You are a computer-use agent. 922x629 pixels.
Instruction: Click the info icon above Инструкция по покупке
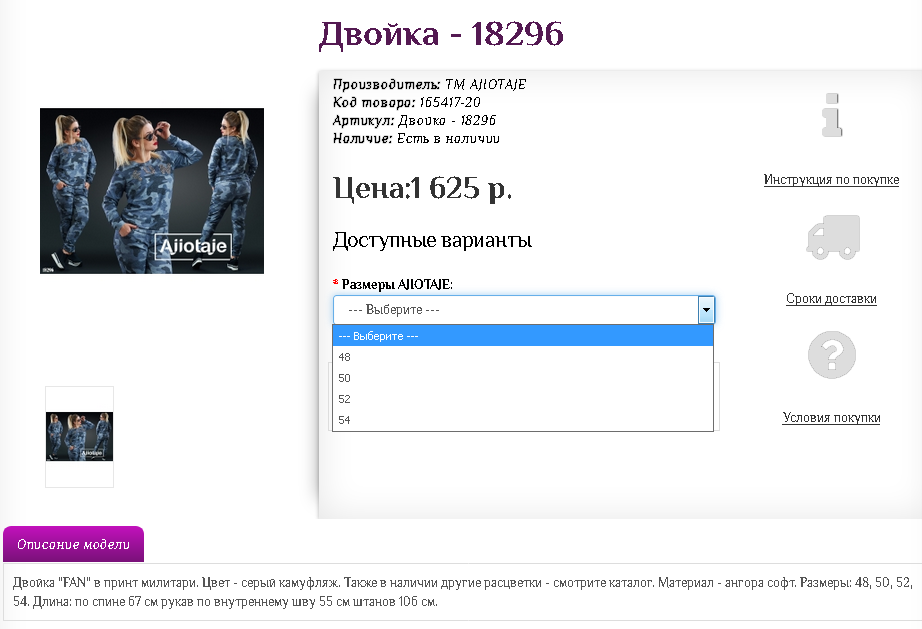(x=831, y=115)
